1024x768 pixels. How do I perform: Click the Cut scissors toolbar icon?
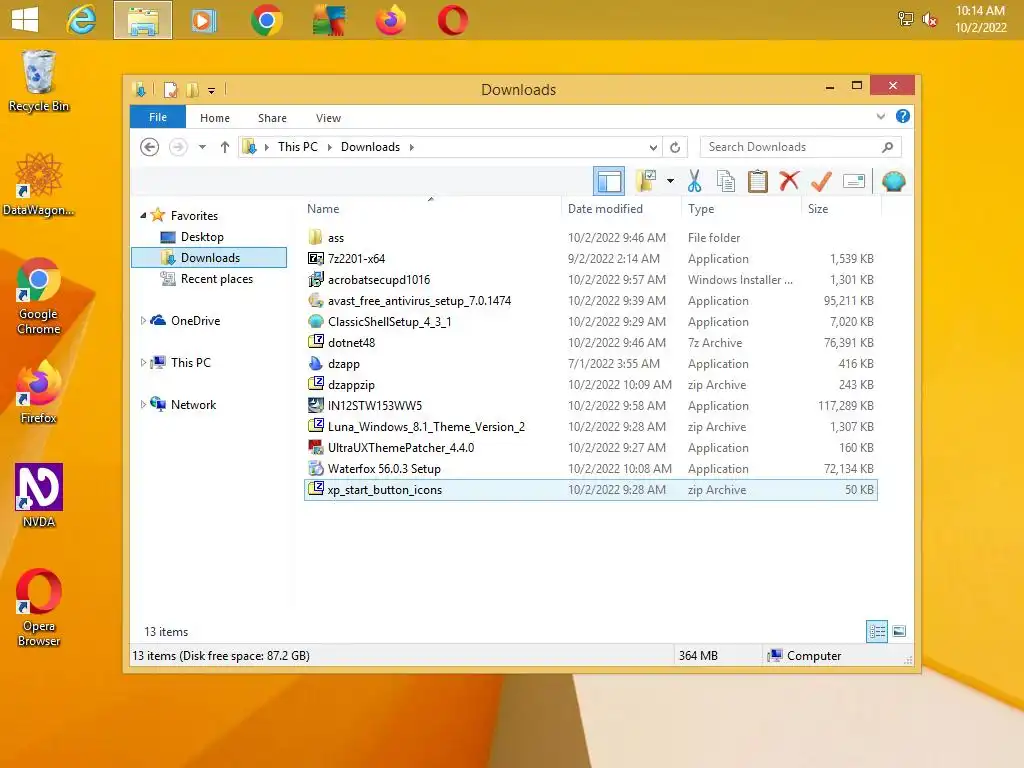(x=694, y=182)
